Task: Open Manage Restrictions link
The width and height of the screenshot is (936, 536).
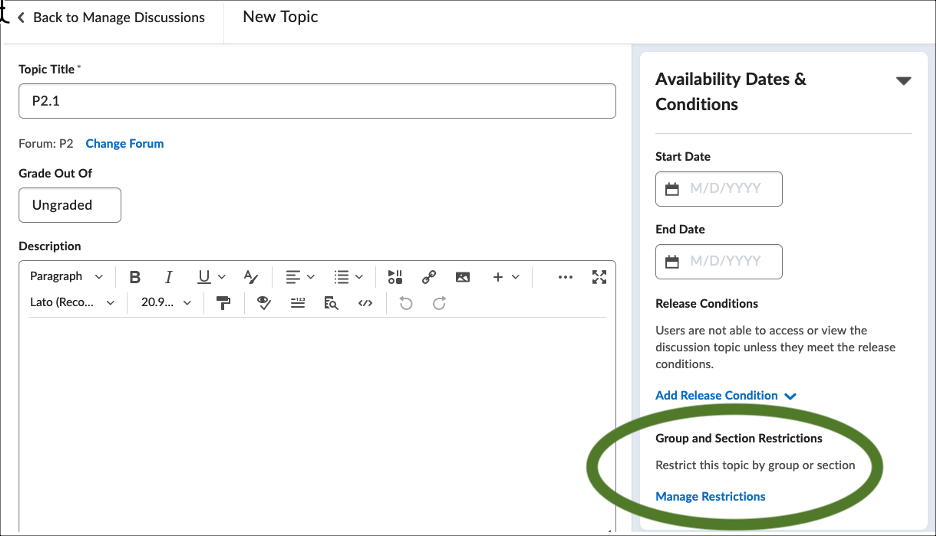Action: tap(710, 497)
